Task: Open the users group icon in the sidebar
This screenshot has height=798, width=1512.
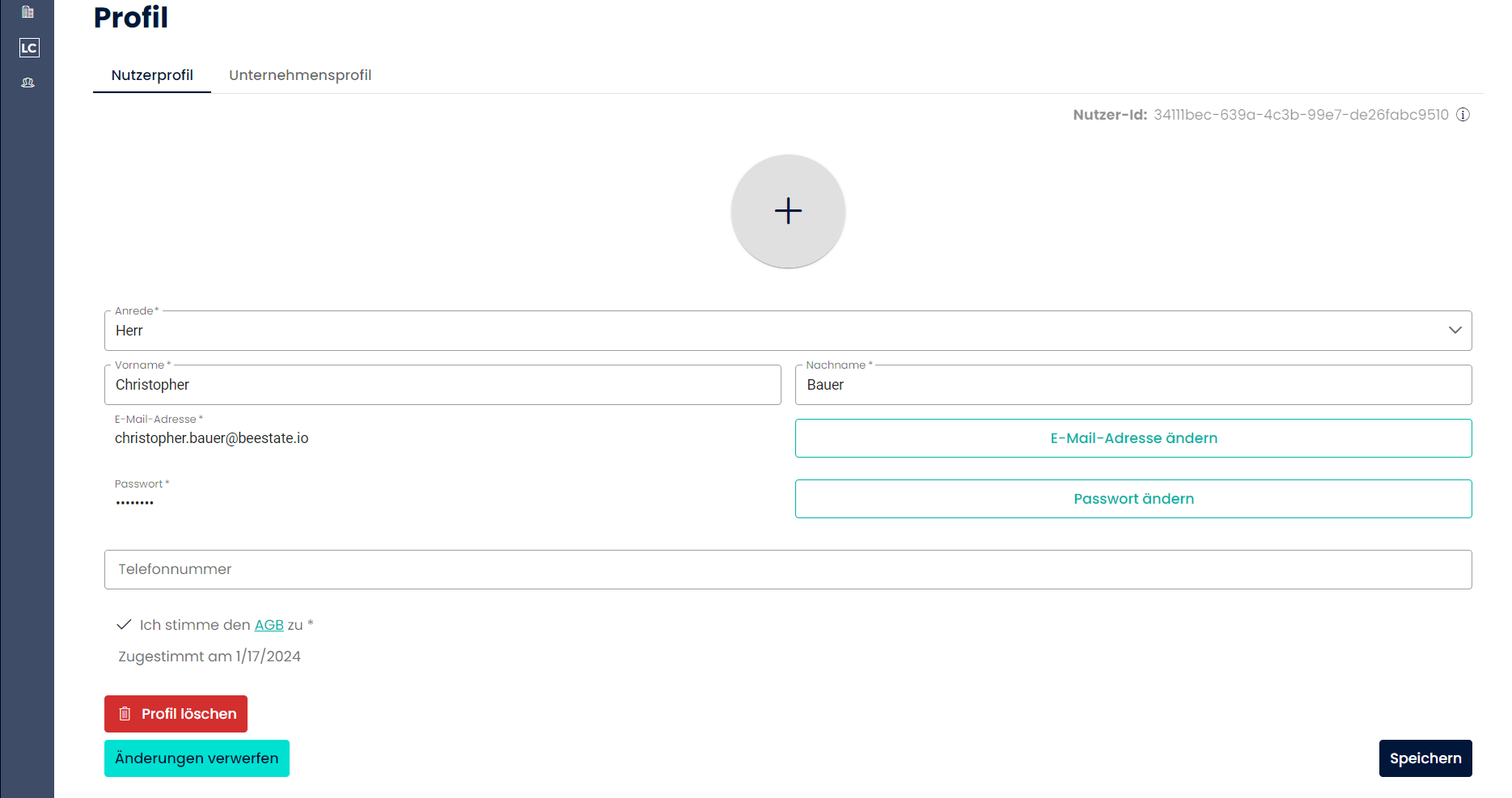Action: click(28, 82)
